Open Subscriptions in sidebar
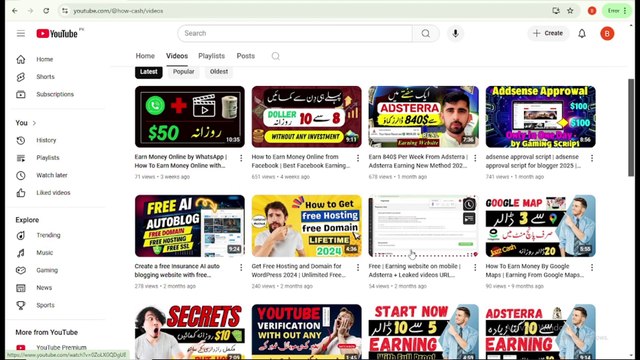The width and height of the screenshot is (640, 360). (56, 94)
